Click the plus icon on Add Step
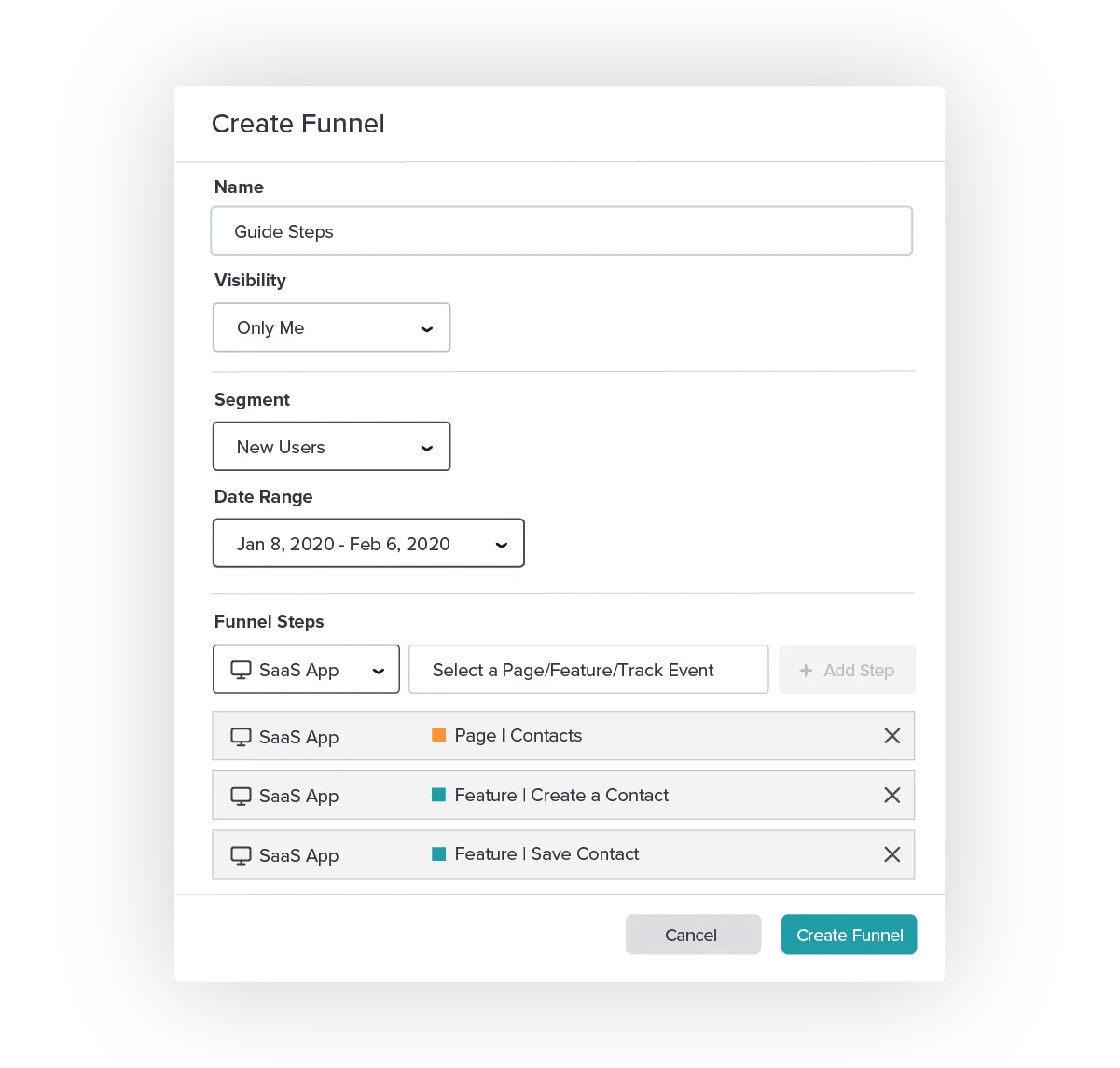The image size is (1120, 1068). point(806,670)
